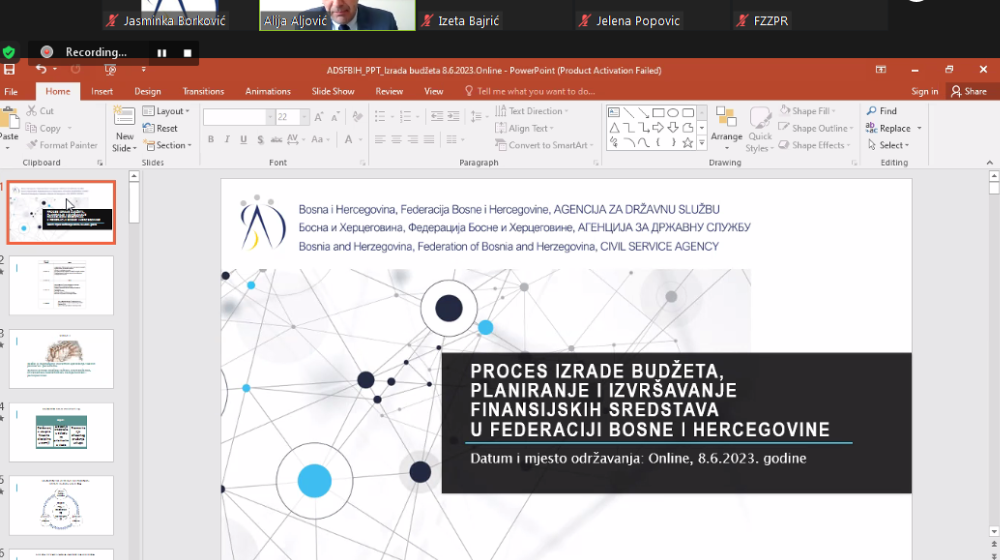Open the Text Direction menu
1000x560 pixels.
[x=532, y=111]
